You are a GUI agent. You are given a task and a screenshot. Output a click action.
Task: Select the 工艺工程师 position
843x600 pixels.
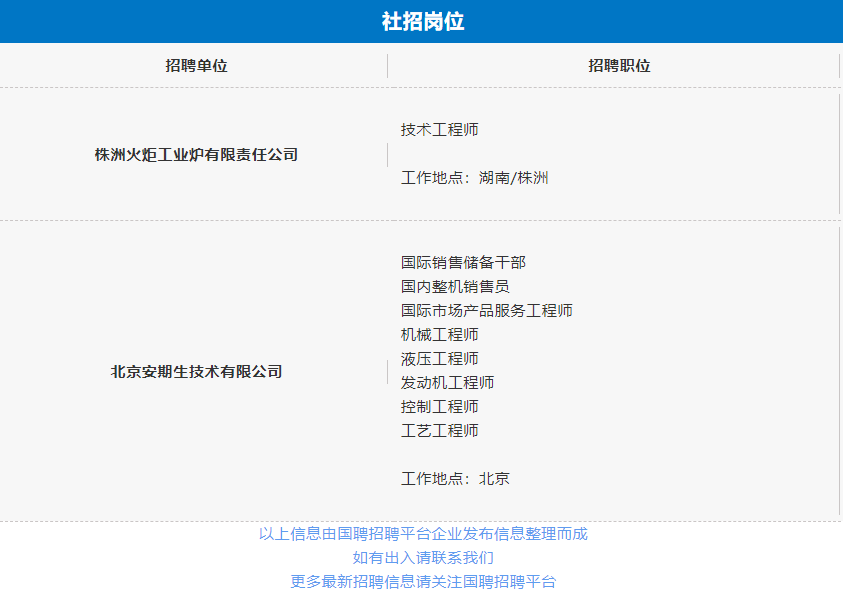[x=439, y=431]
